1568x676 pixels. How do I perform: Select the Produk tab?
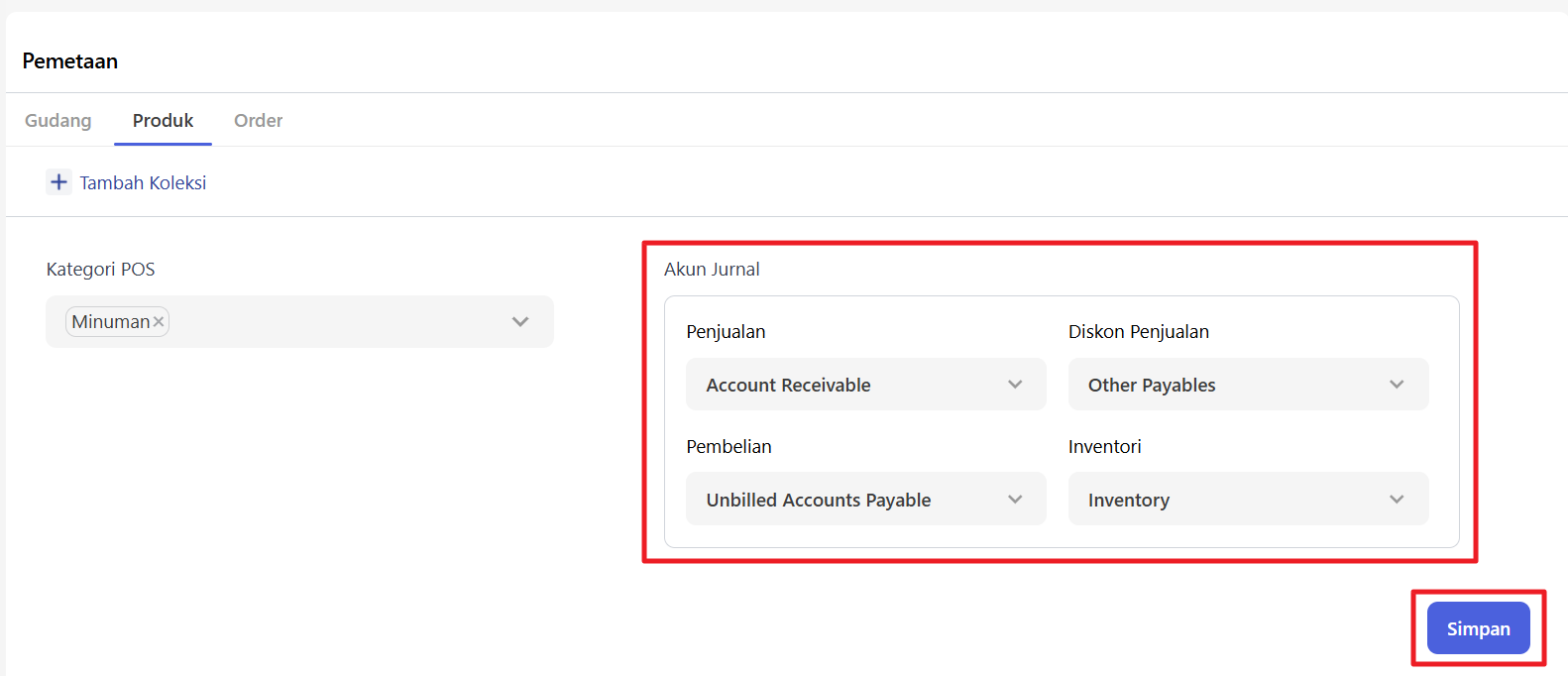(163, 121)
